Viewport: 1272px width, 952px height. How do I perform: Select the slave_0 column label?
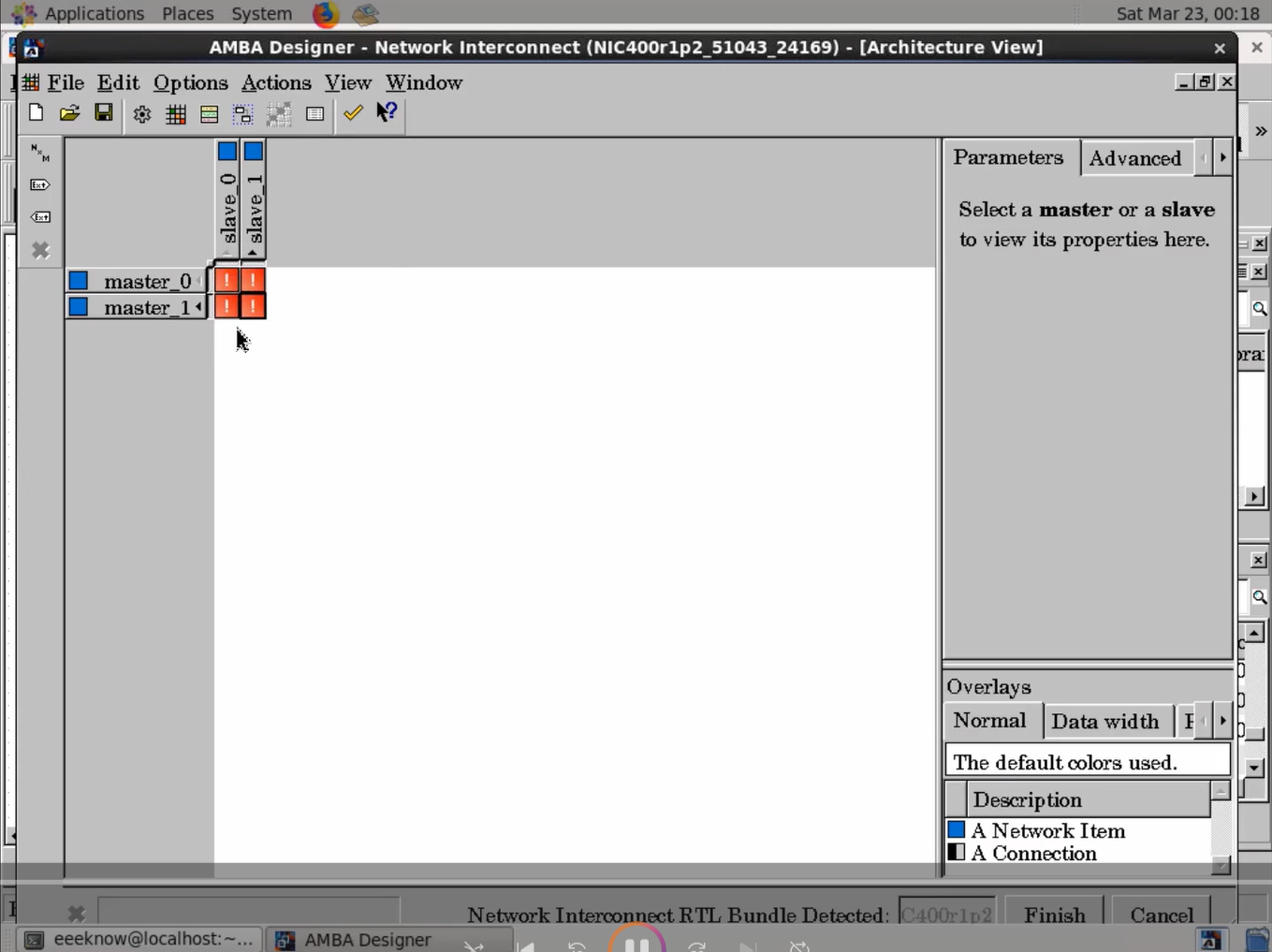click(228, 208)
